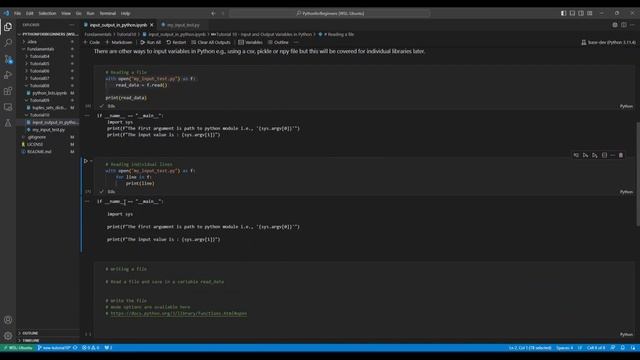Collapse the Fundamentals folder
Viewport: 640px width, 360px height.
(40, 49)
